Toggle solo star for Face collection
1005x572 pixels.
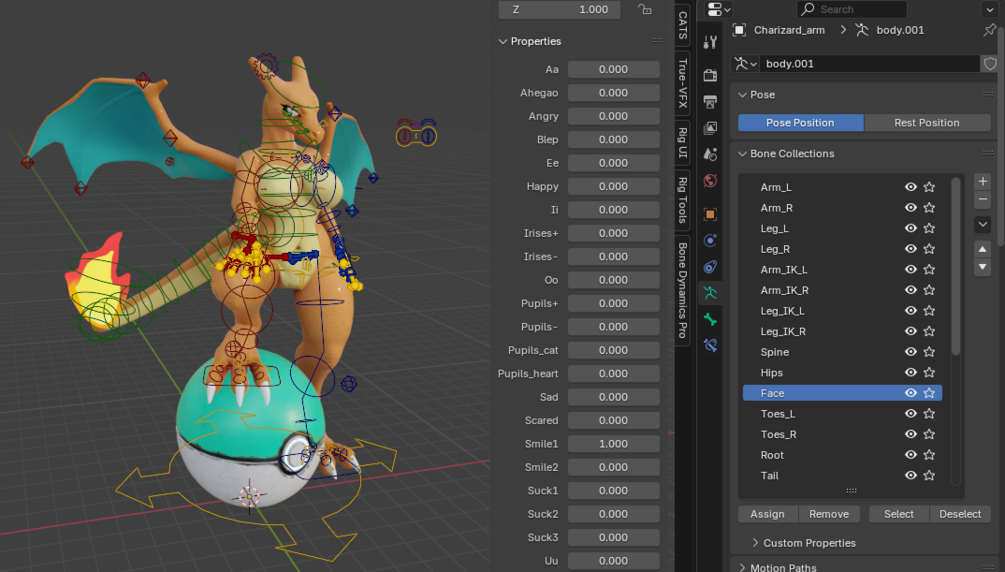[929, 393]
